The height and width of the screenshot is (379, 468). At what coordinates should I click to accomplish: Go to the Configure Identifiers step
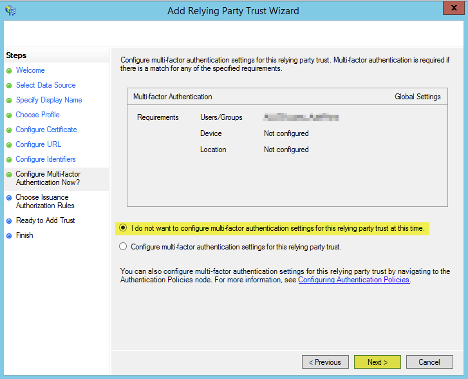[x=46, y=159]
